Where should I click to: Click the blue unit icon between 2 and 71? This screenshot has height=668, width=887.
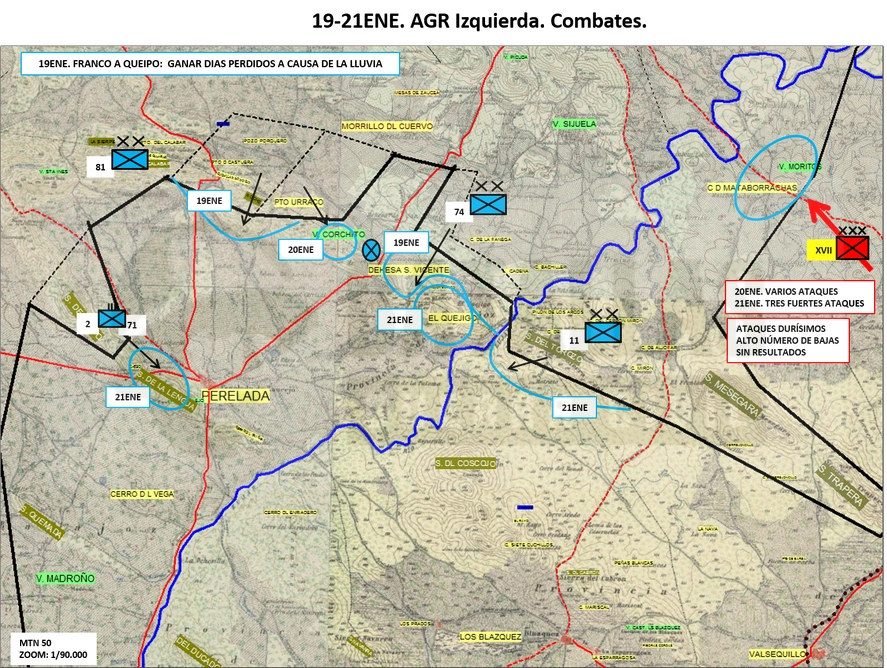pos(112,318)
